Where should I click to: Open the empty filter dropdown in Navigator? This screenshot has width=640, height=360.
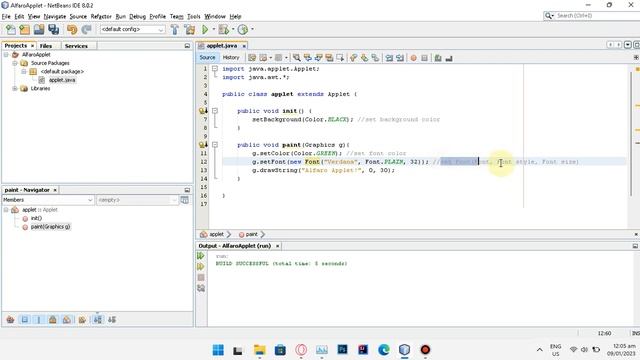(137, 200)
